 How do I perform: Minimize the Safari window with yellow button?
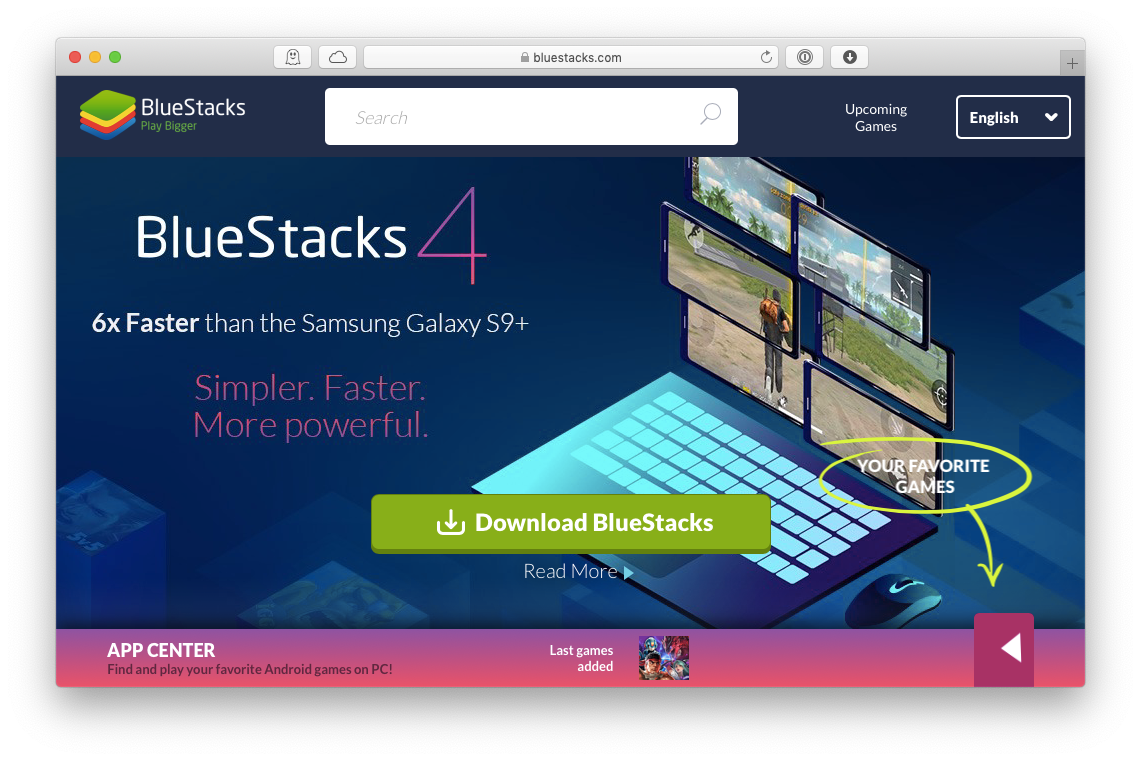coord(95,57)
